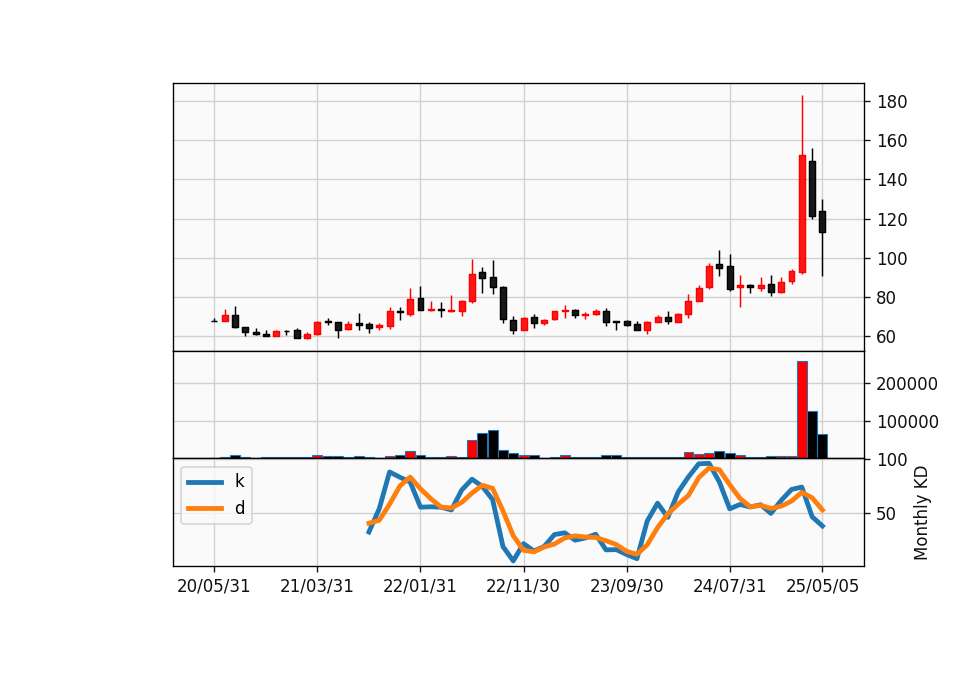Click the 160 price axis label
This screenshot has height=690, width=960.
click(892, 141)
